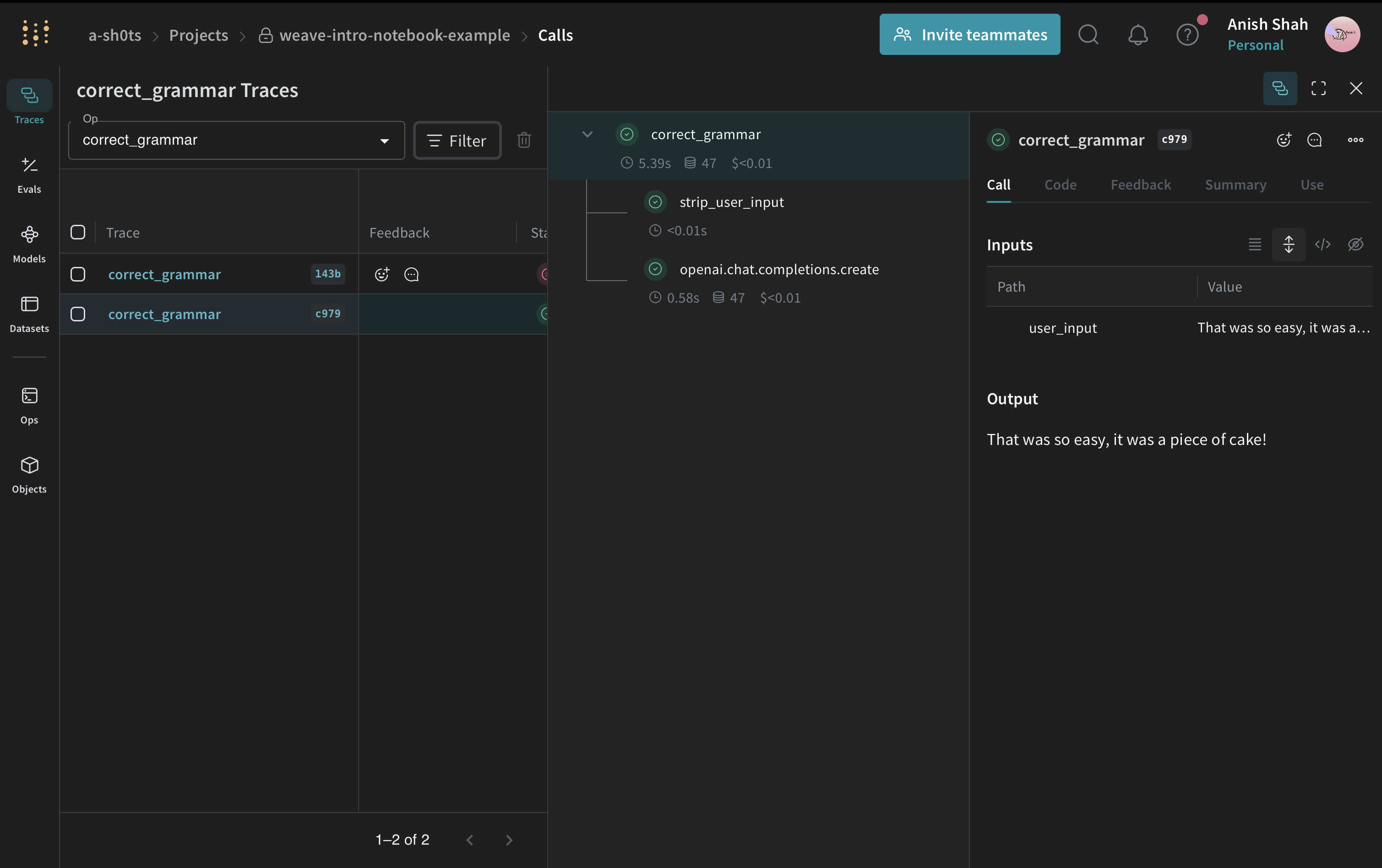This screenshot has height=868, width=1382.
Task: Add note in call header c979
Action: tap(1314, 140)
